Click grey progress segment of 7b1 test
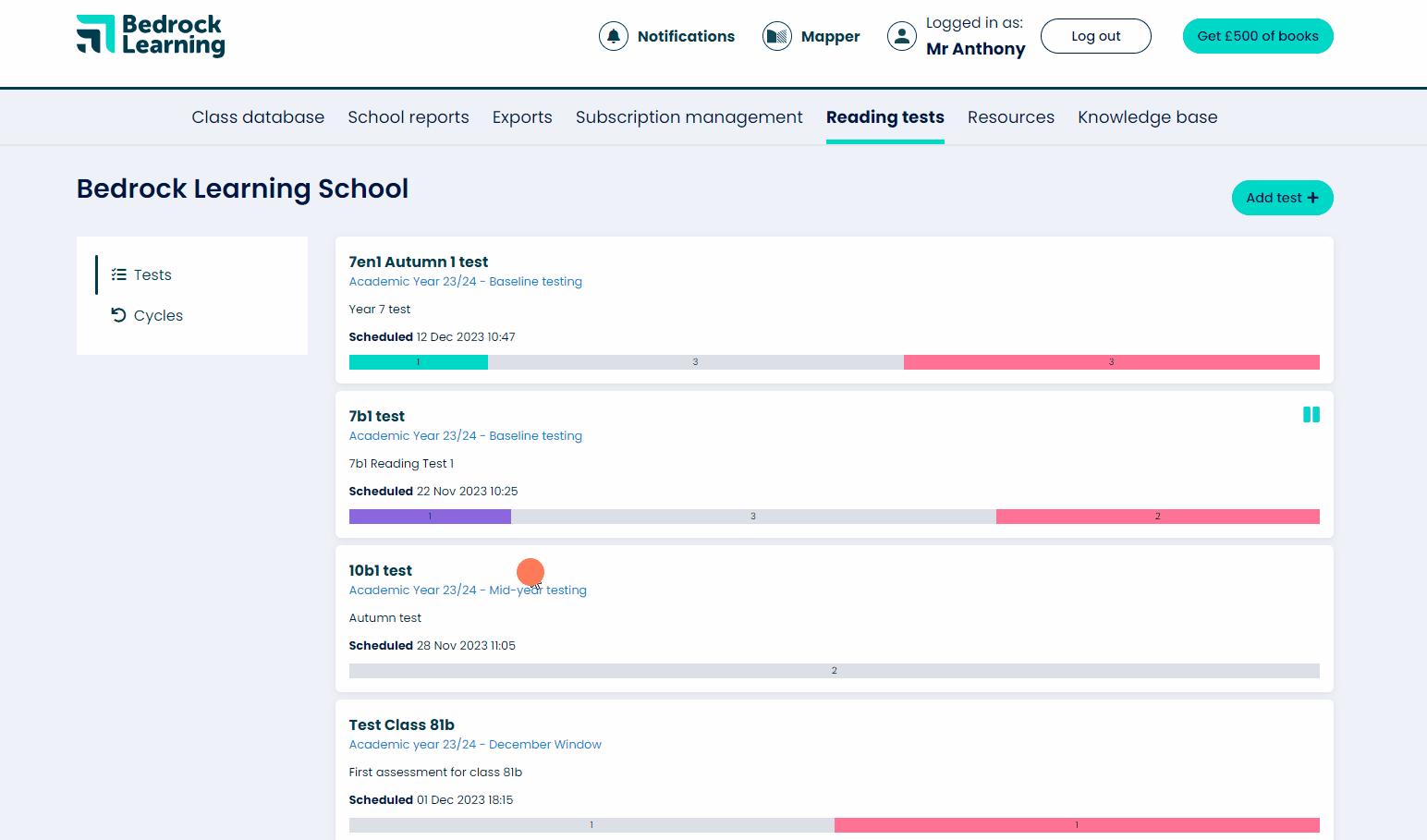The width and height of the screenshot is (1427, 840). coord(753,517)
